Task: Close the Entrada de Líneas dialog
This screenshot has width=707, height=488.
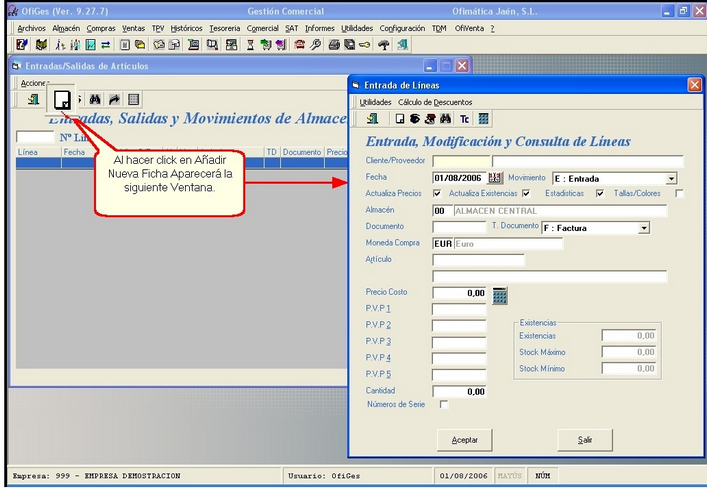Action: 694,85
